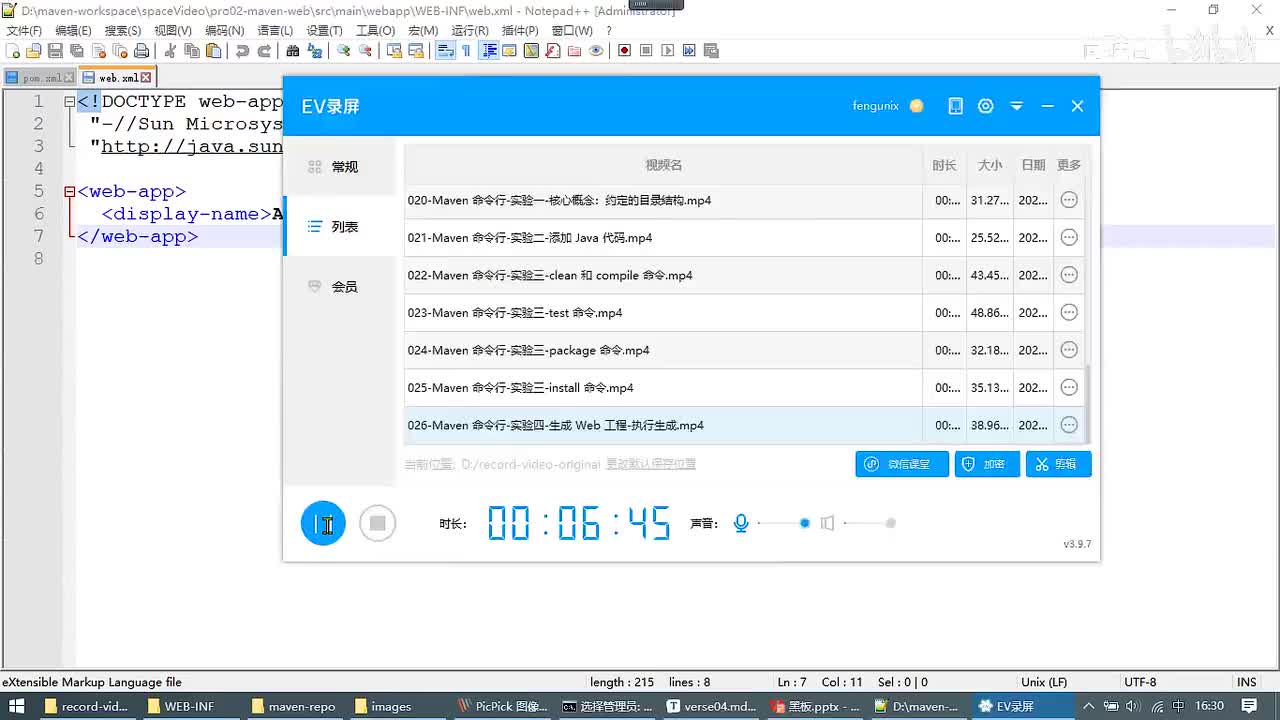Open more options for 024-Maven video
The width and height of the screenshot is (1280, 720).
(1069, 350)
